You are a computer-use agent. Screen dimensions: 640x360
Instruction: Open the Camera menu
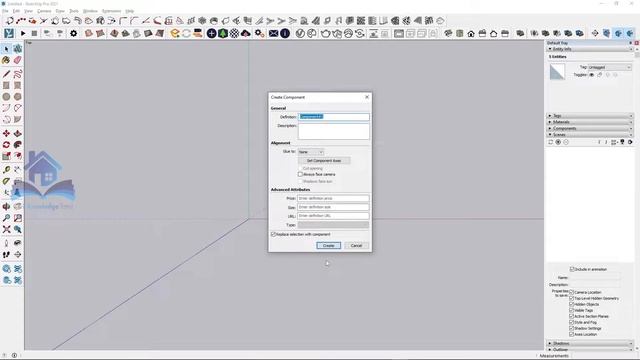[x=44, y=11]
